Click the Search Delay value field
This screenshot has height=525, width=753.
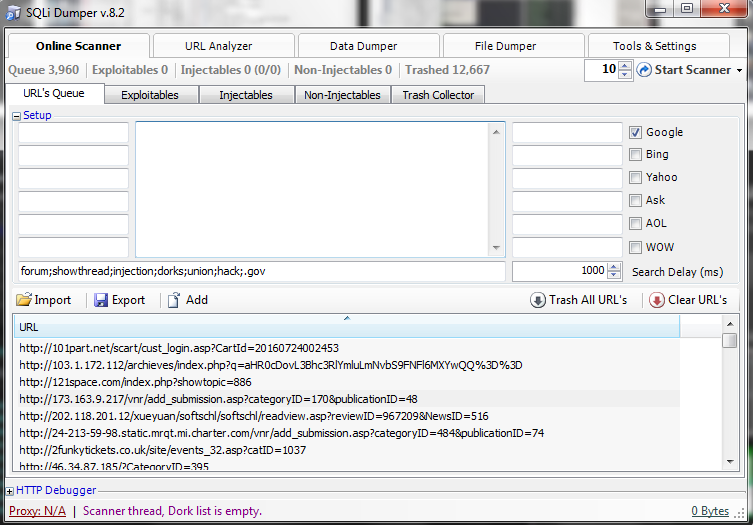(559, 271)
